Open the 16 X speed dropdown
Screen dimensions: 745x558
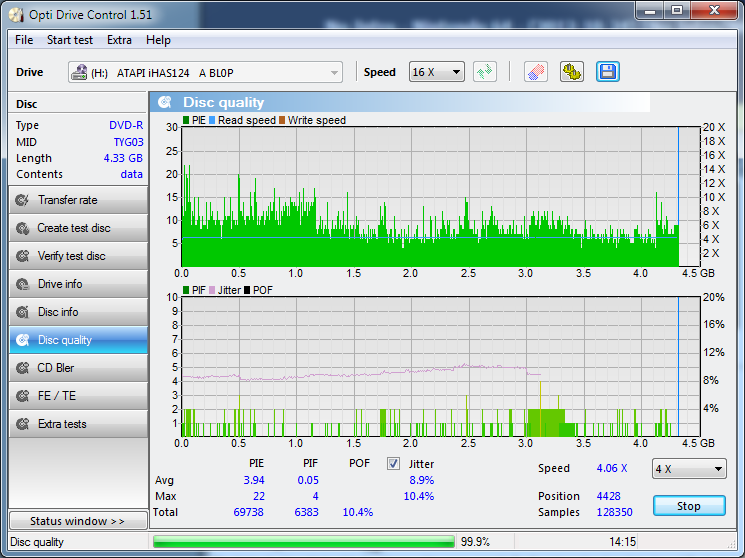[437, 72]
